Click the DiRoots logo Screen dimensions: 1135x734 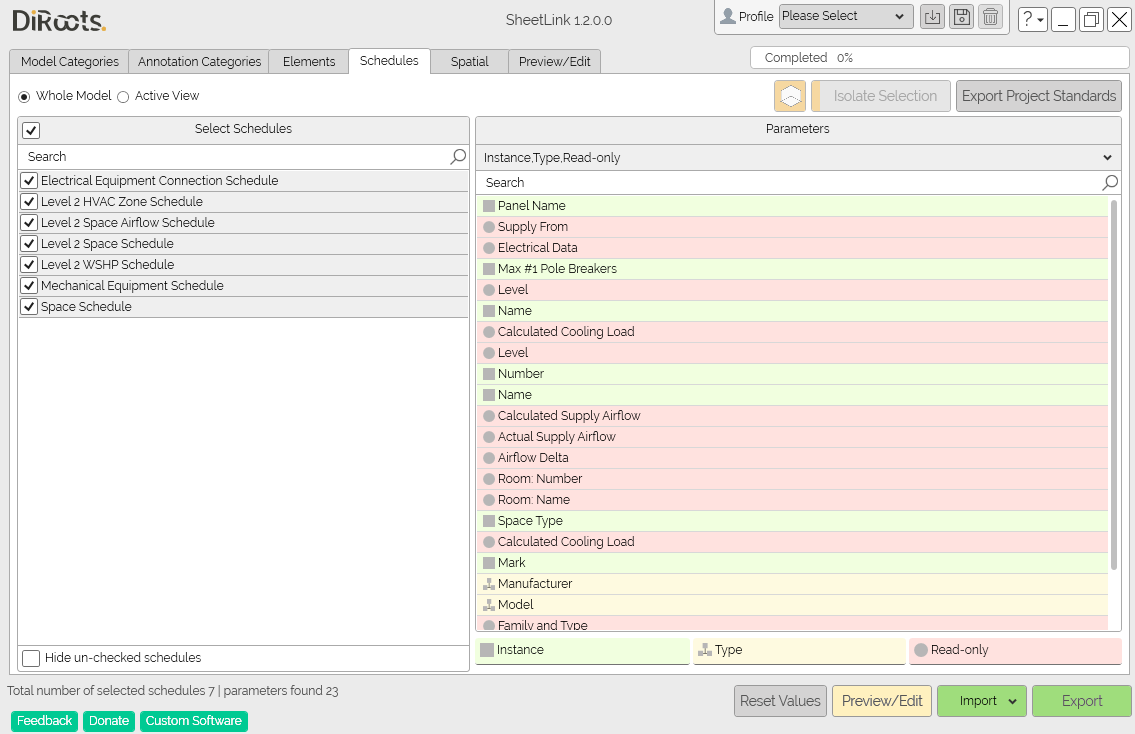click(59, 21)
